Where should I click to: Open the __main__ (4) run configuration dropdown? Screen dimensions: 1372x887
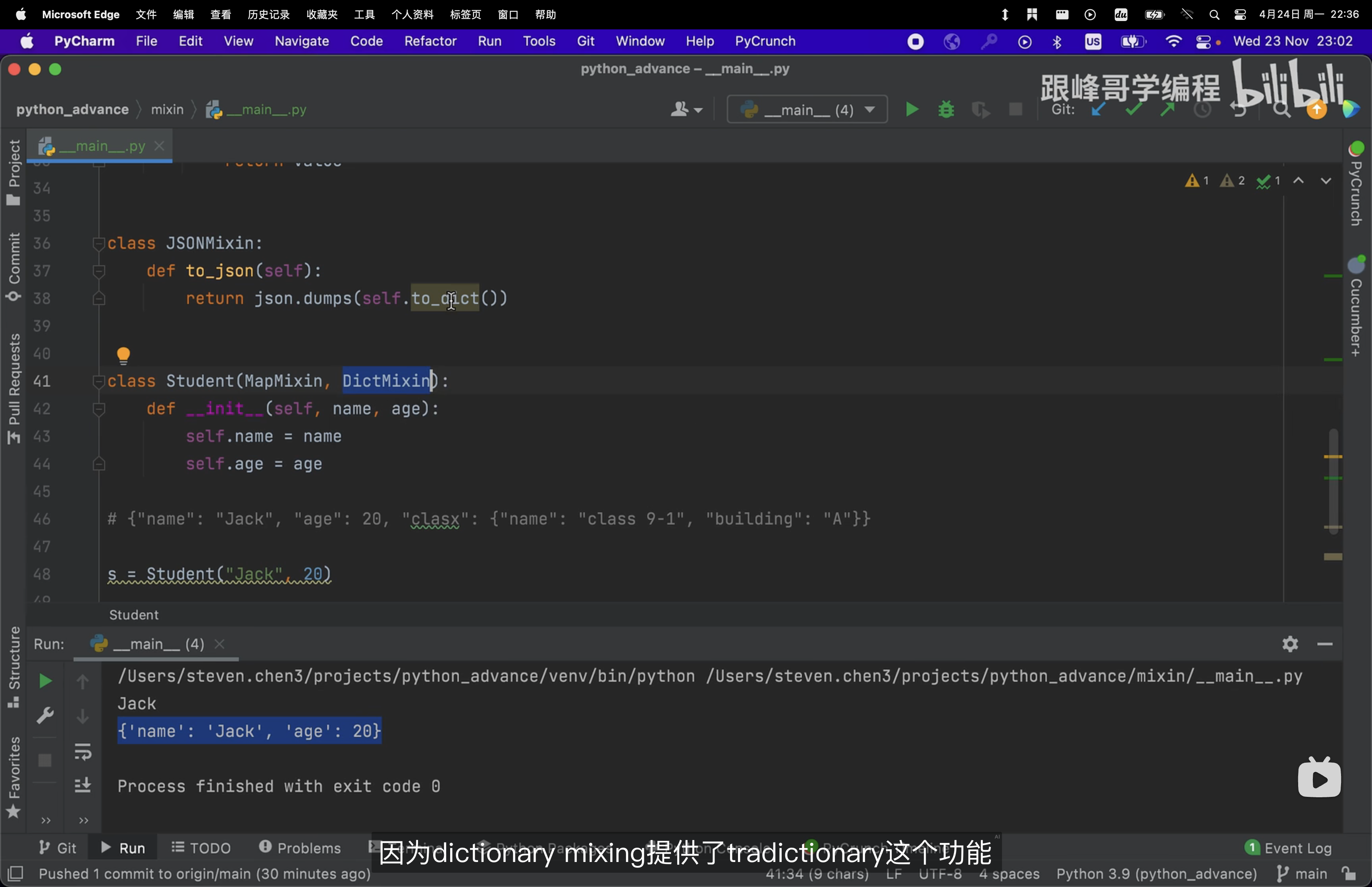pyautogui.click(x=807, y=110)
